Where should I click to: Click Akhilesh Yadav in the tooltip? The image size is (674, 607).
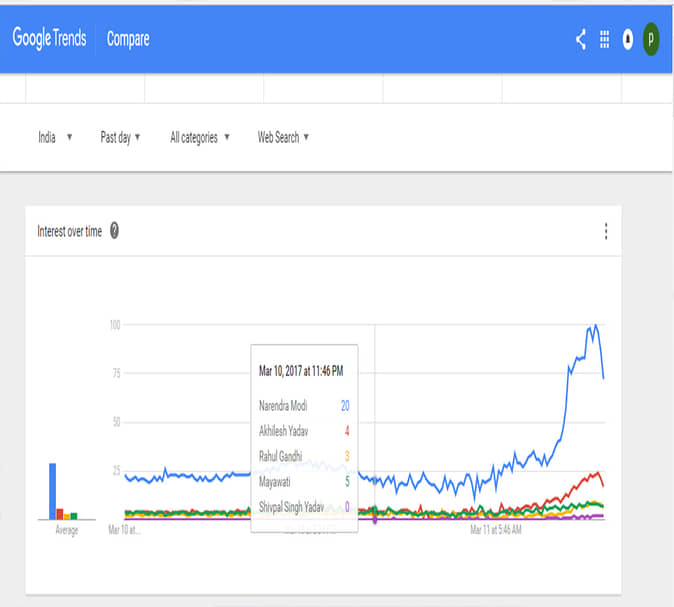coord(285,430)
